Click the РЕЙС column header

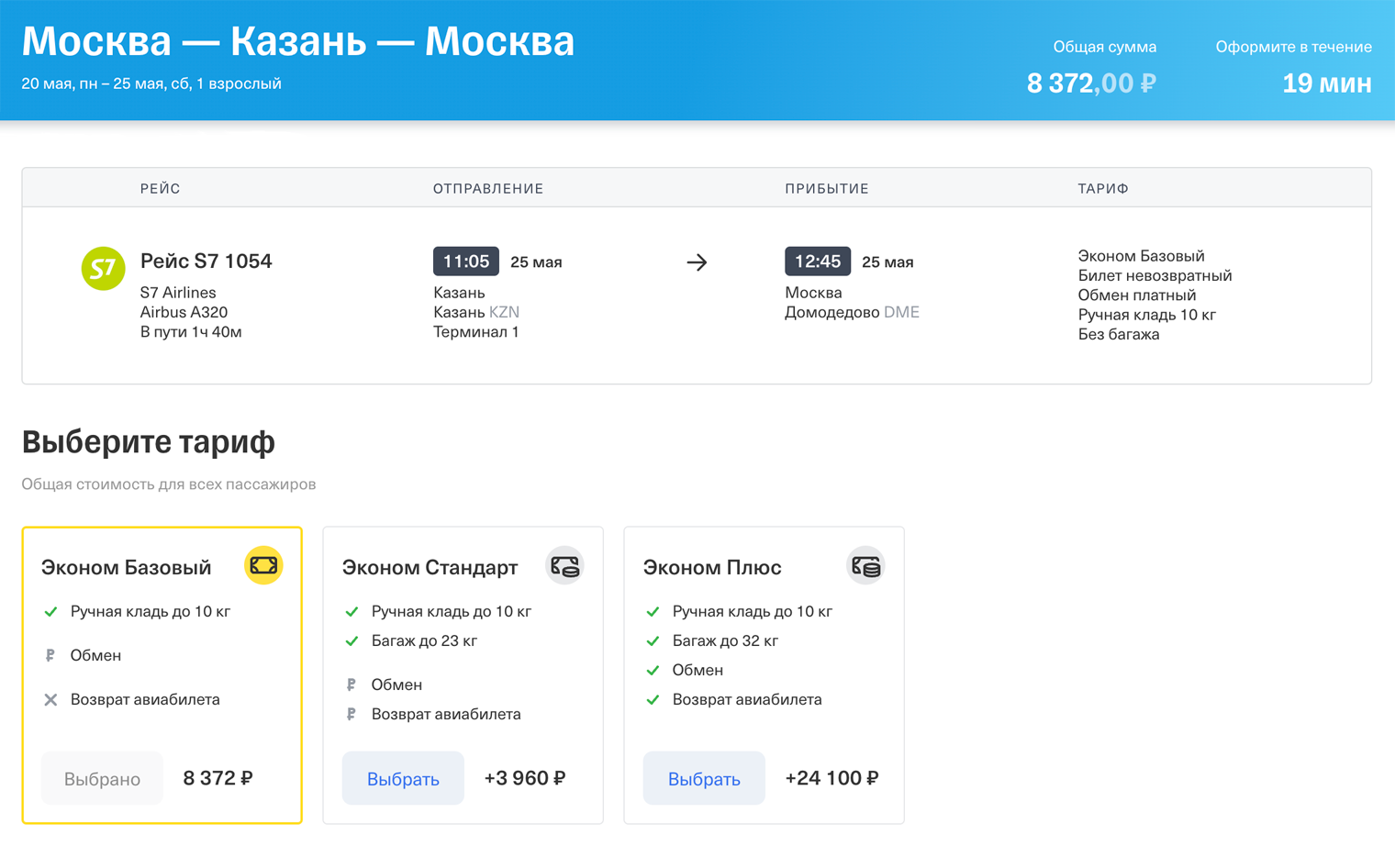coord(161,188)
